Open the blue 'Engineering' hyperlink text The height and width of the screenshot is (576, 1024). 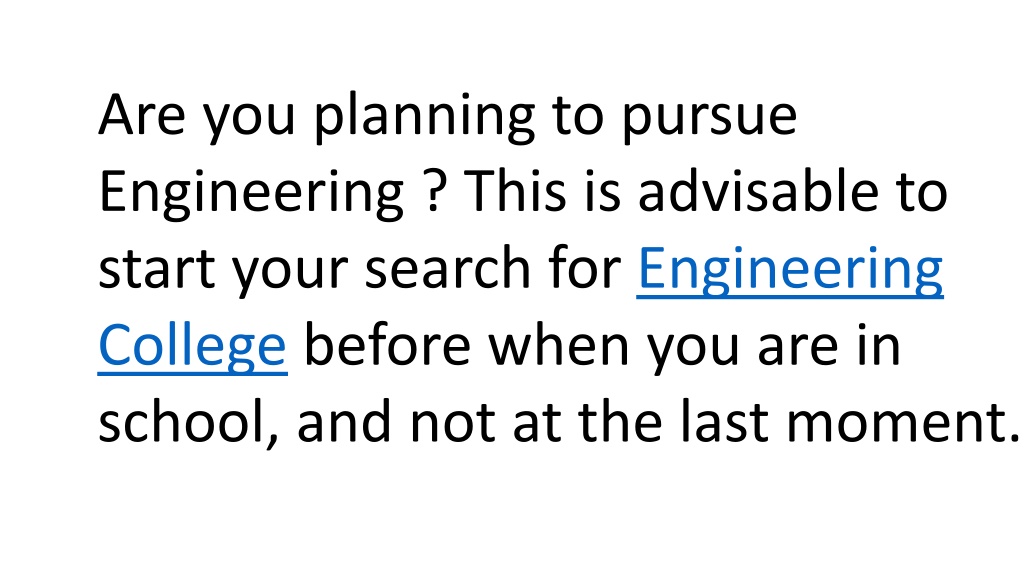click(790, 272)
